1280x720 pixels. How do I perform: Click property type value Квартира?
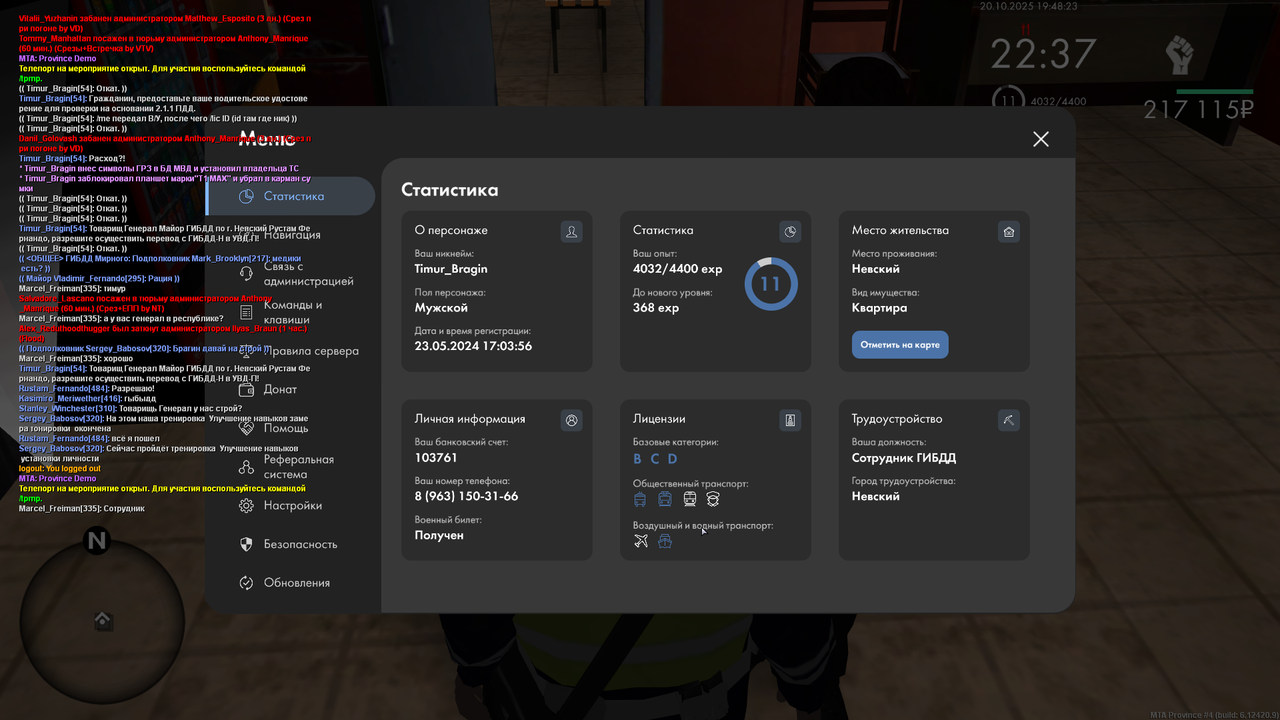880,308
